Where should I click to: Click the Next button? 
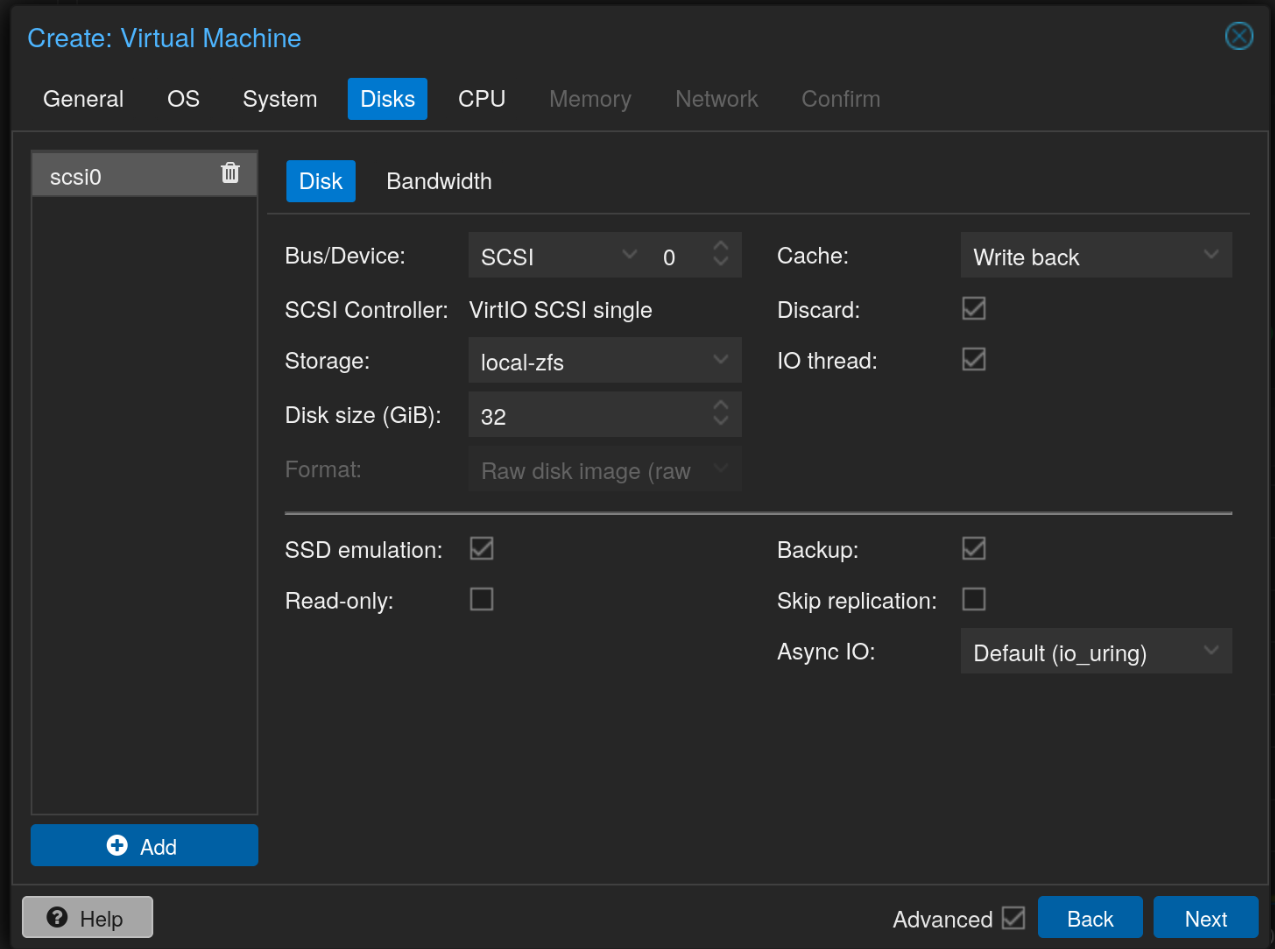coord(1205,917)
